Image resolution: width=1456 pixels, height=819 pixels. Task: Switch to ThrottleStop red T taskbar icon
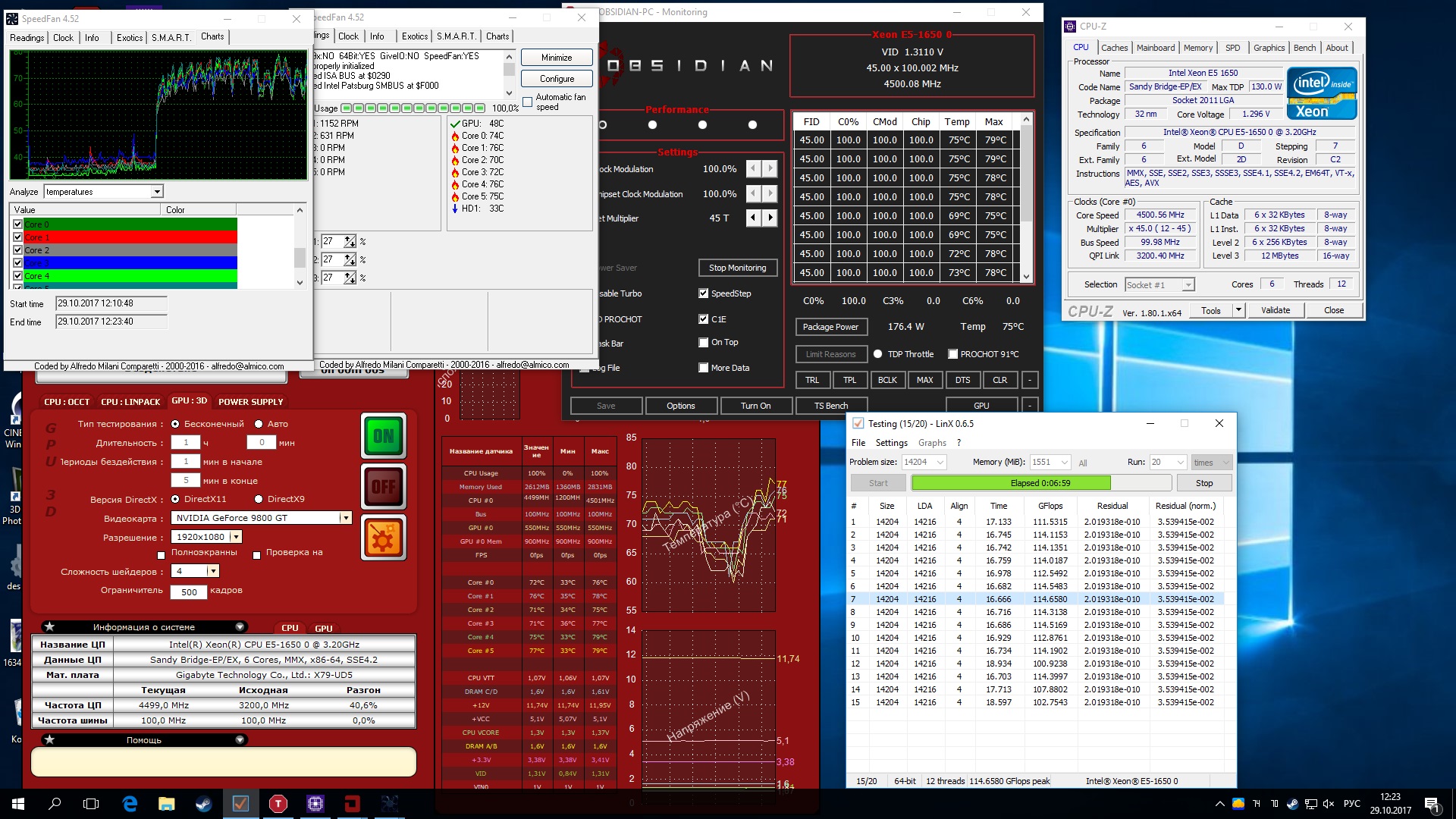pyautogui.click(x=278, y=804)
